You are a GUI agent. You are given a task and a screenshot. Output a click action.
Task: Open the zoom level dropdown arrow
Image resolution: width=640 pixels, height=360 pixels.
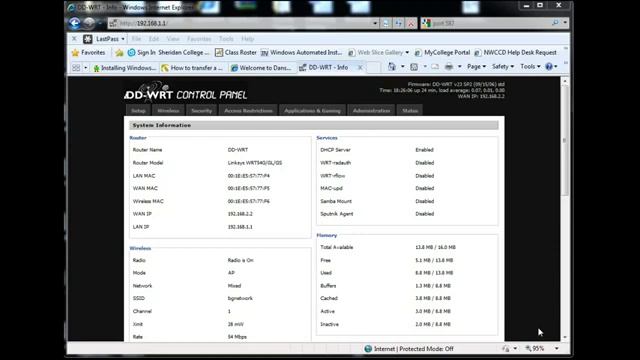(557, 349)
